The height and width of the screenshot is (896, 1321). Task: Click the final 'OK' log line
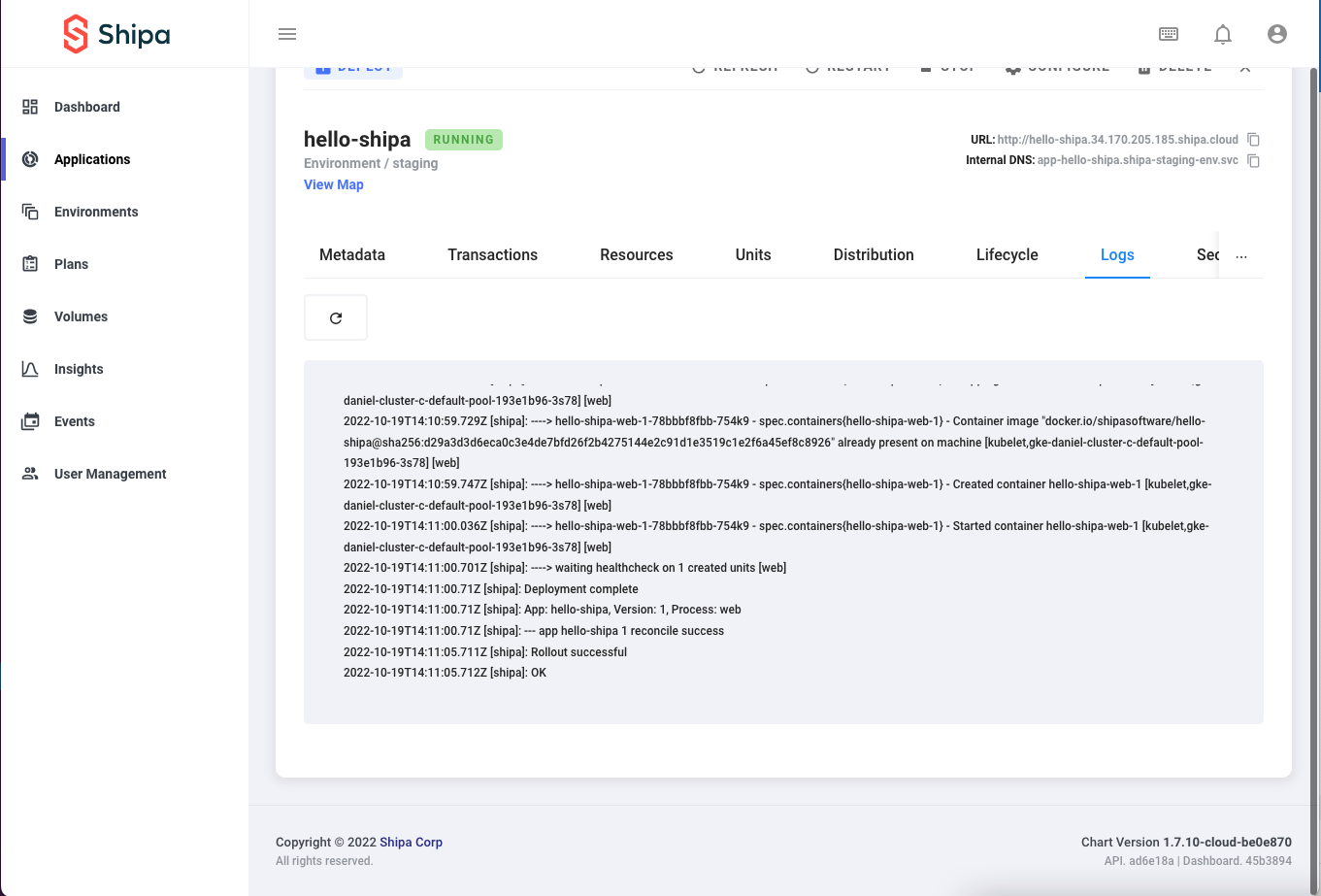[x=445, y=673]
